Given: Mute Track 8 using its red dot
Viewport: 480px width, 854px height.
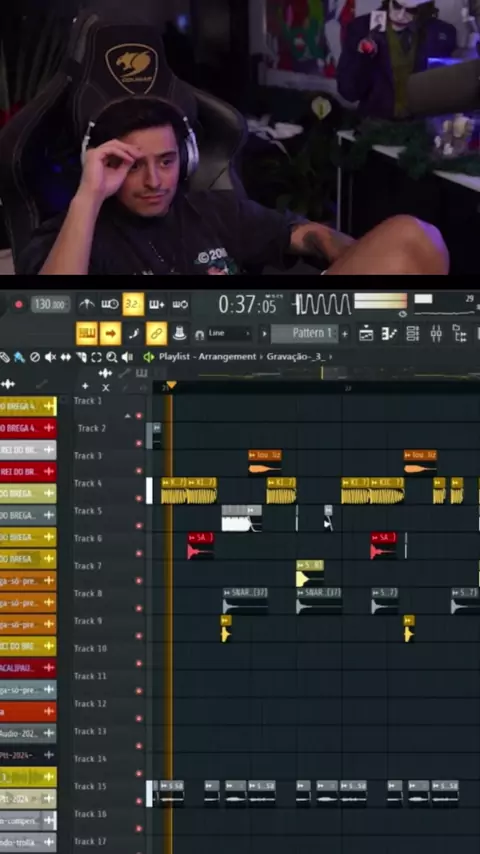Looking at the screenshot, I should [x=138, y=608].
